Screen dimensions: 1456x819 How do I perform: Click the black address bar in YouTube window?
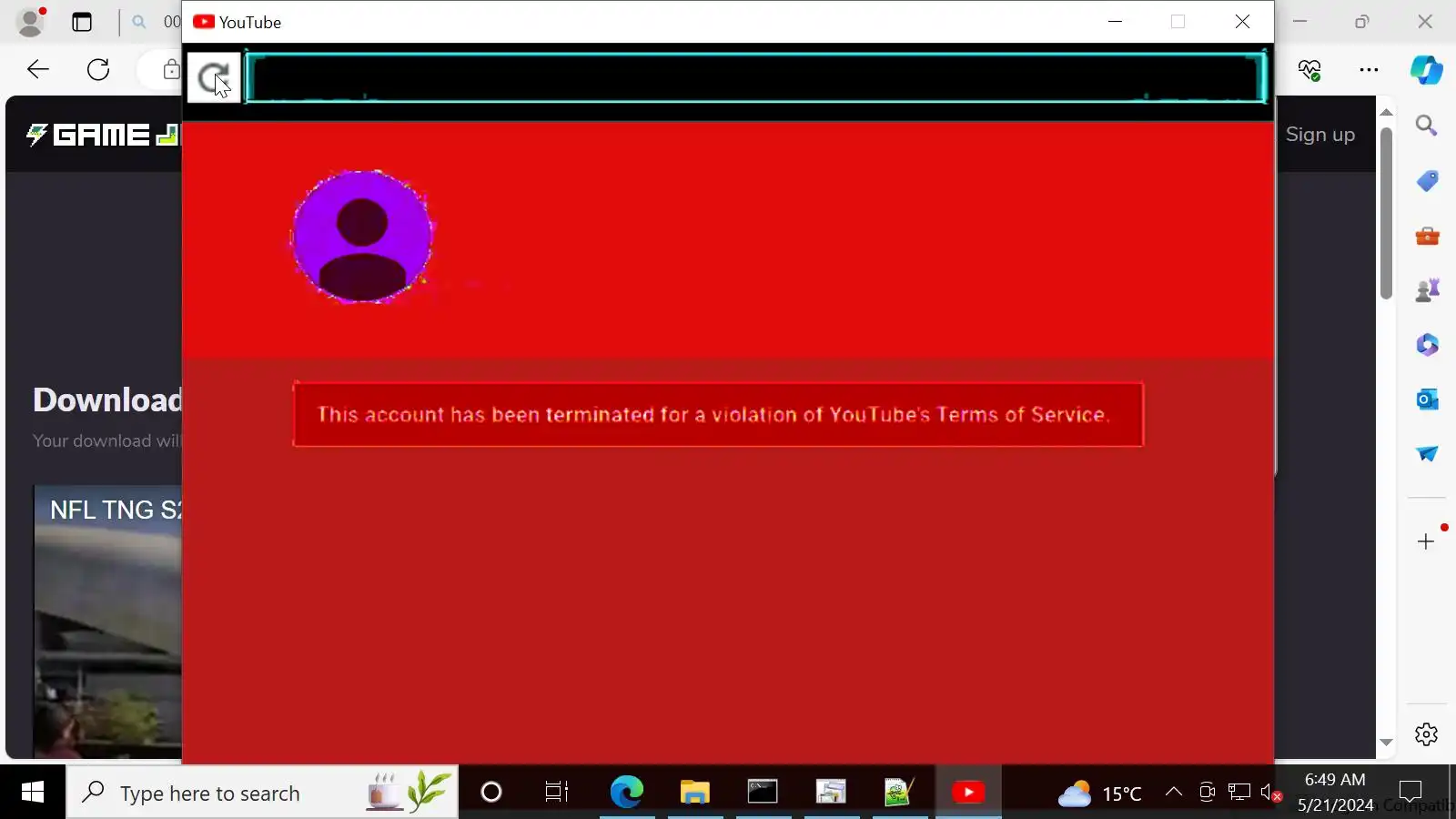point(755,77)
